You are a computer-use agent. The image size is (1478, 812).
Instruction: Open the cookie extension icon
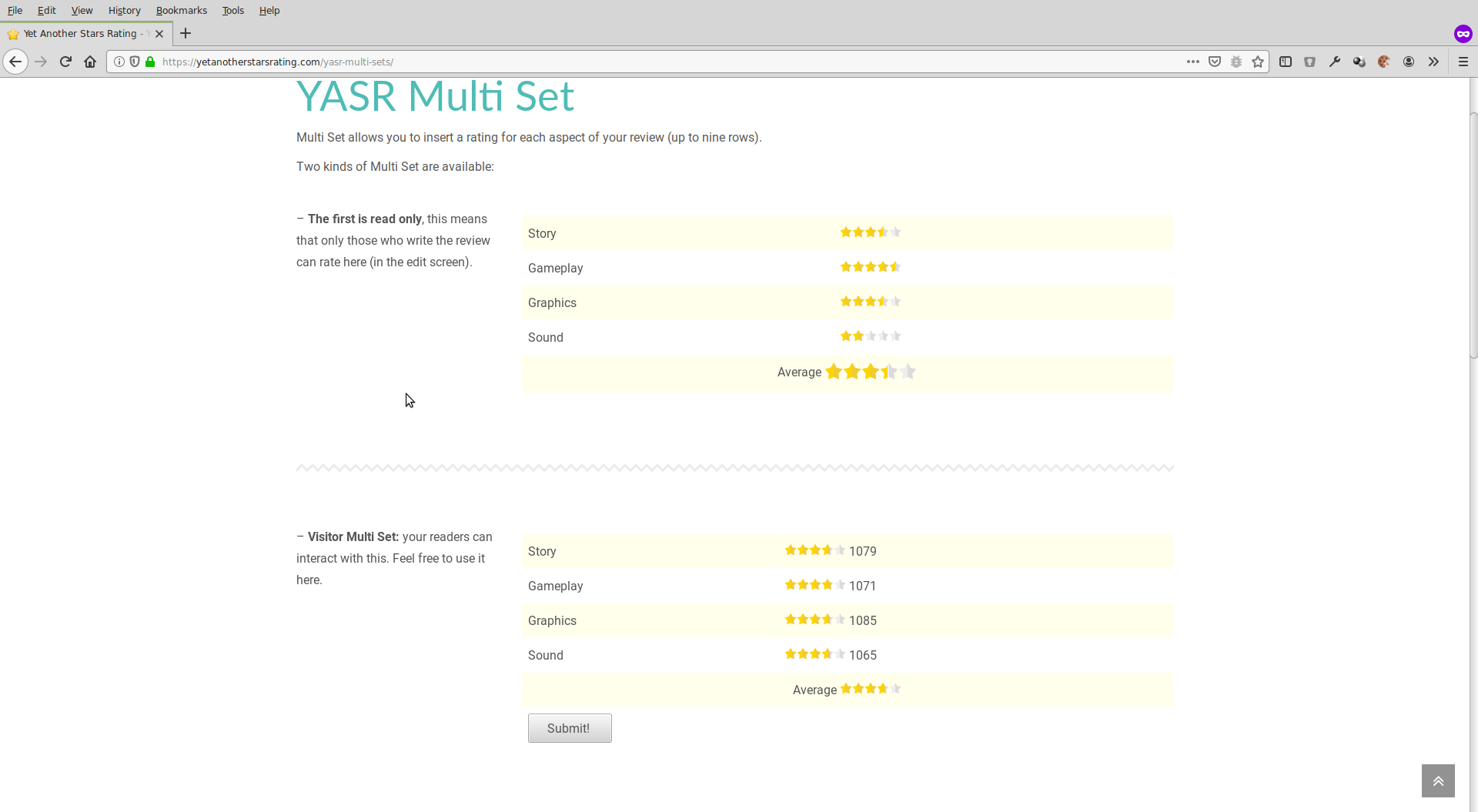1384,62
